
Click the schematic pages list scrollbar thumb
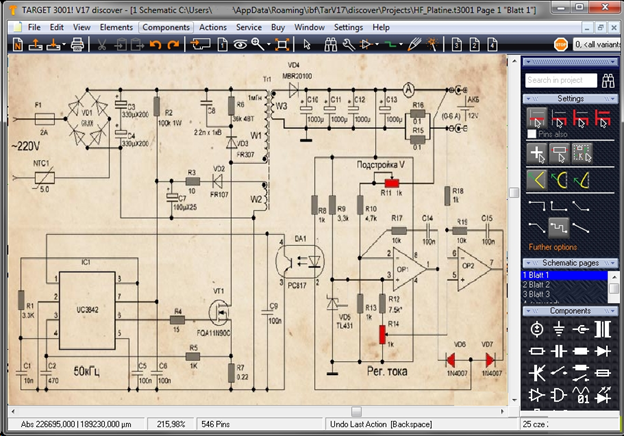click(x=614, y=288)
